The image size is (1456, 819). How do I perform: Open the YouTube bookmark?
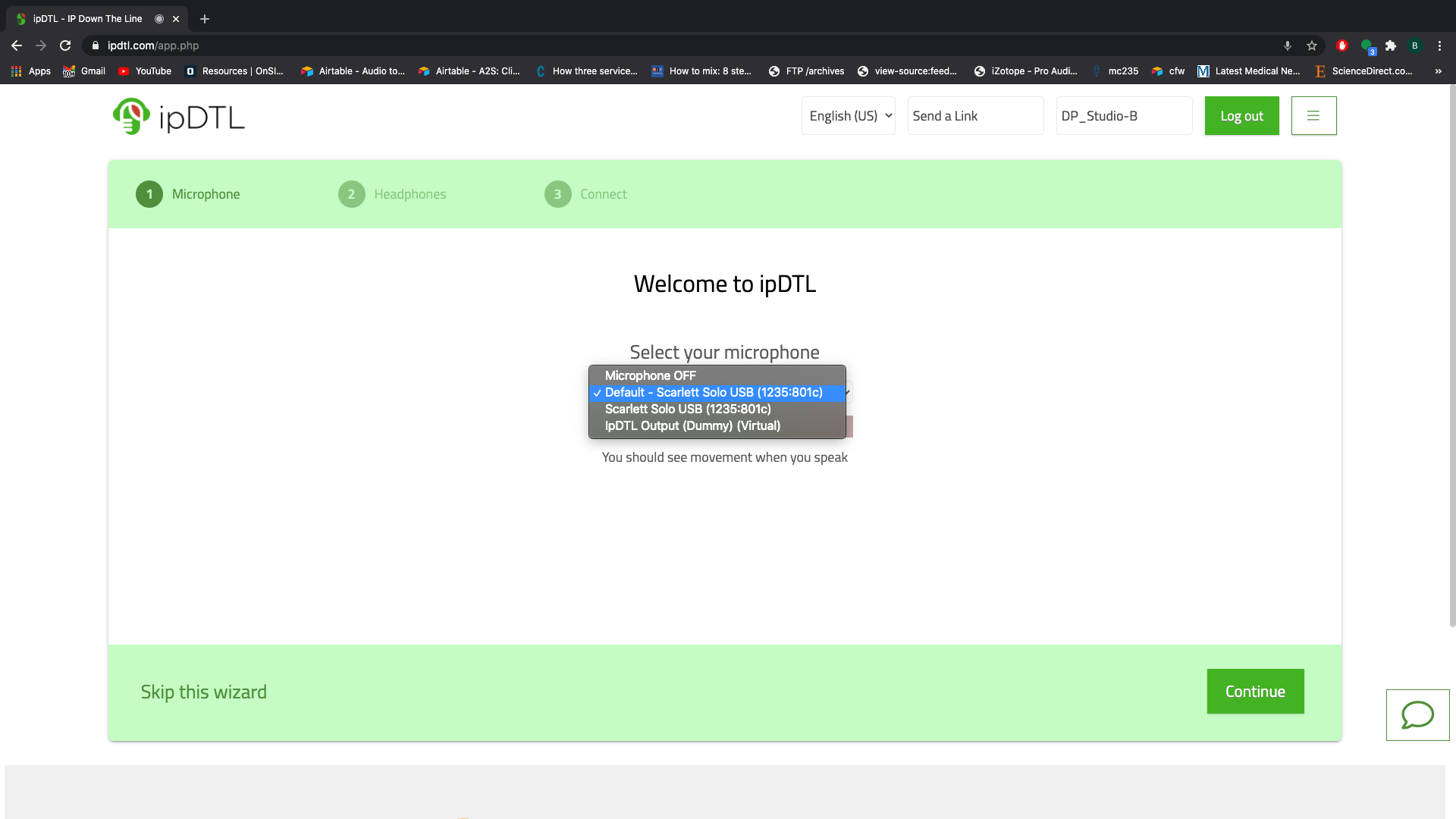click(145, 71)
